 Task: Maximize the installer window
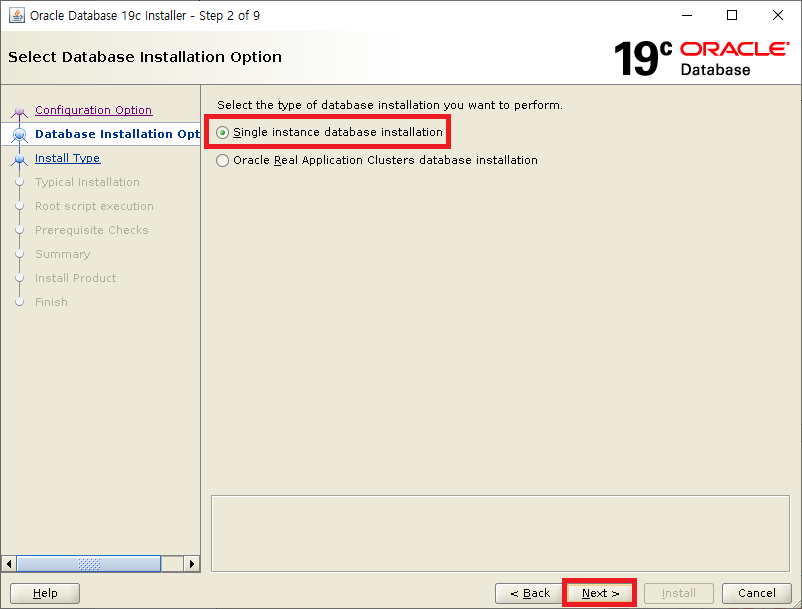point(732,15)
